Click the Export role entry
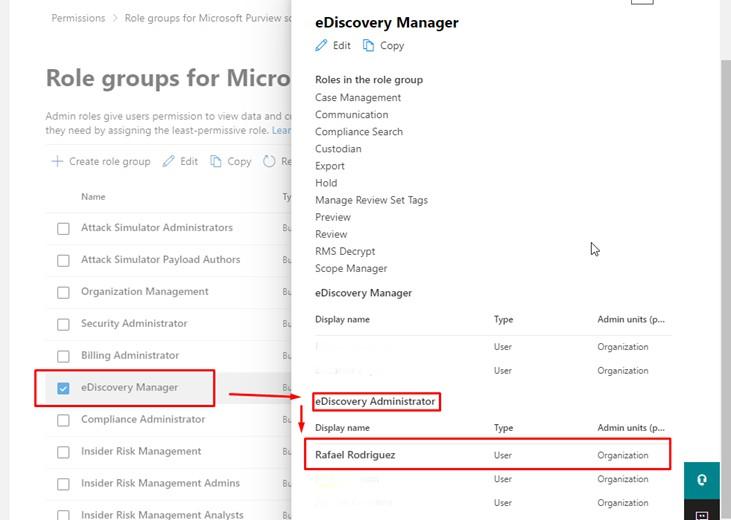 click(x=330, y=166)
